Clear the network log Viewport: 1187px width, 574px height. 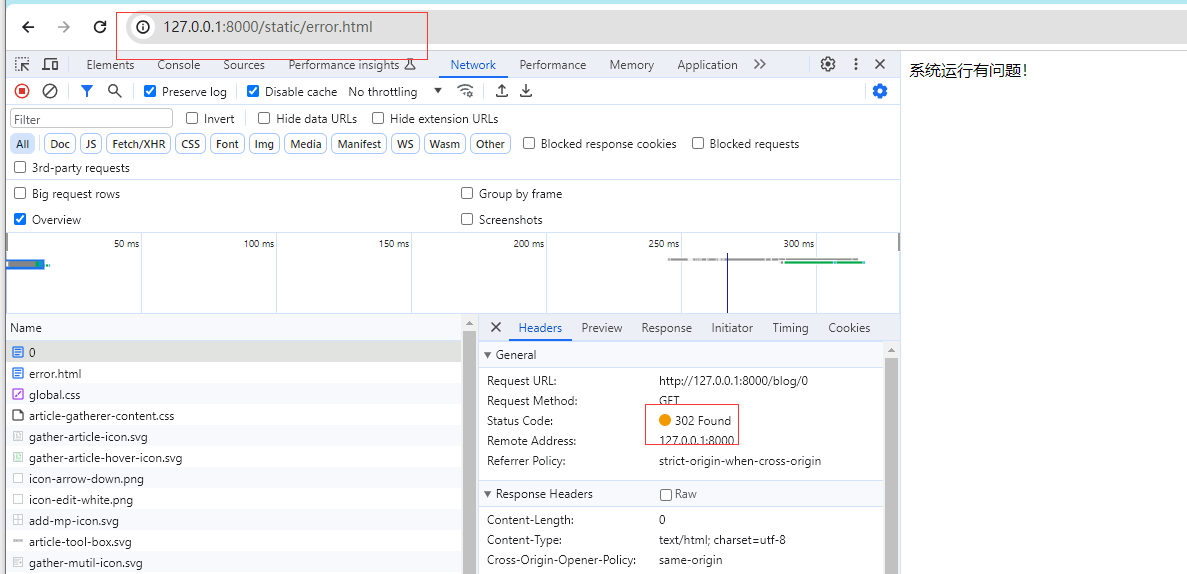point(50,91)
